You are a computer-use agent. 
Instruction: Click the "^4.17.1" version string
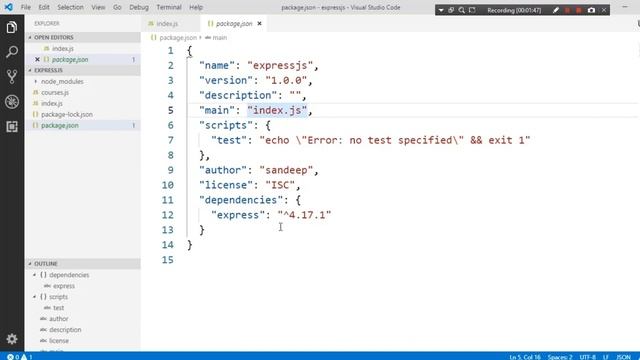coord(304,215)
